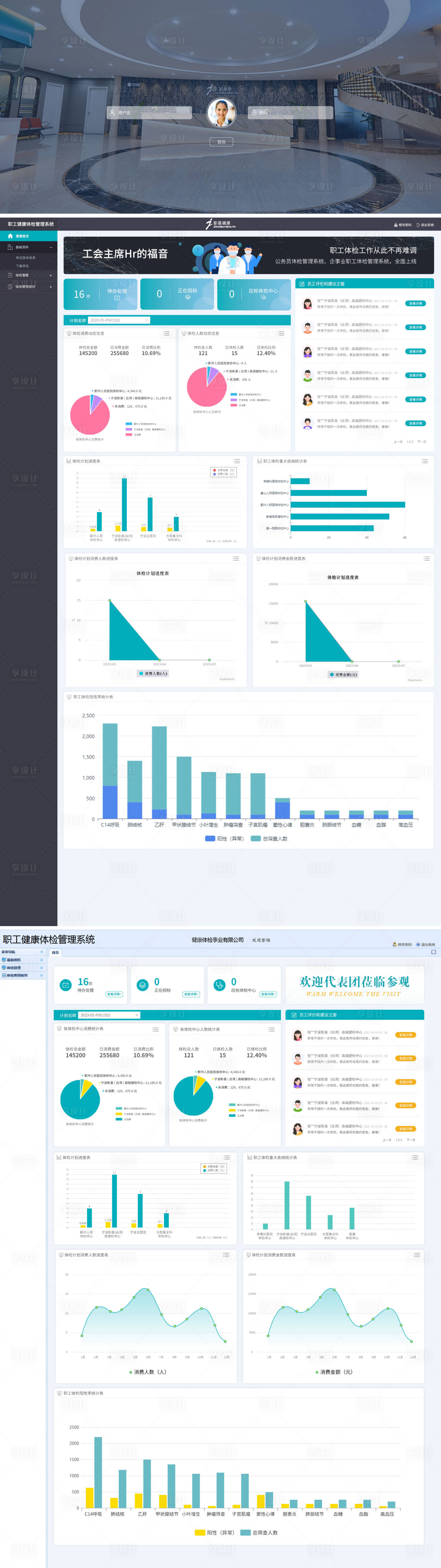The height and width of the screenshot is (1568, 441).
Task: Click last 查看详情 button in dark dashboard reviews
Action: (415, 423)
